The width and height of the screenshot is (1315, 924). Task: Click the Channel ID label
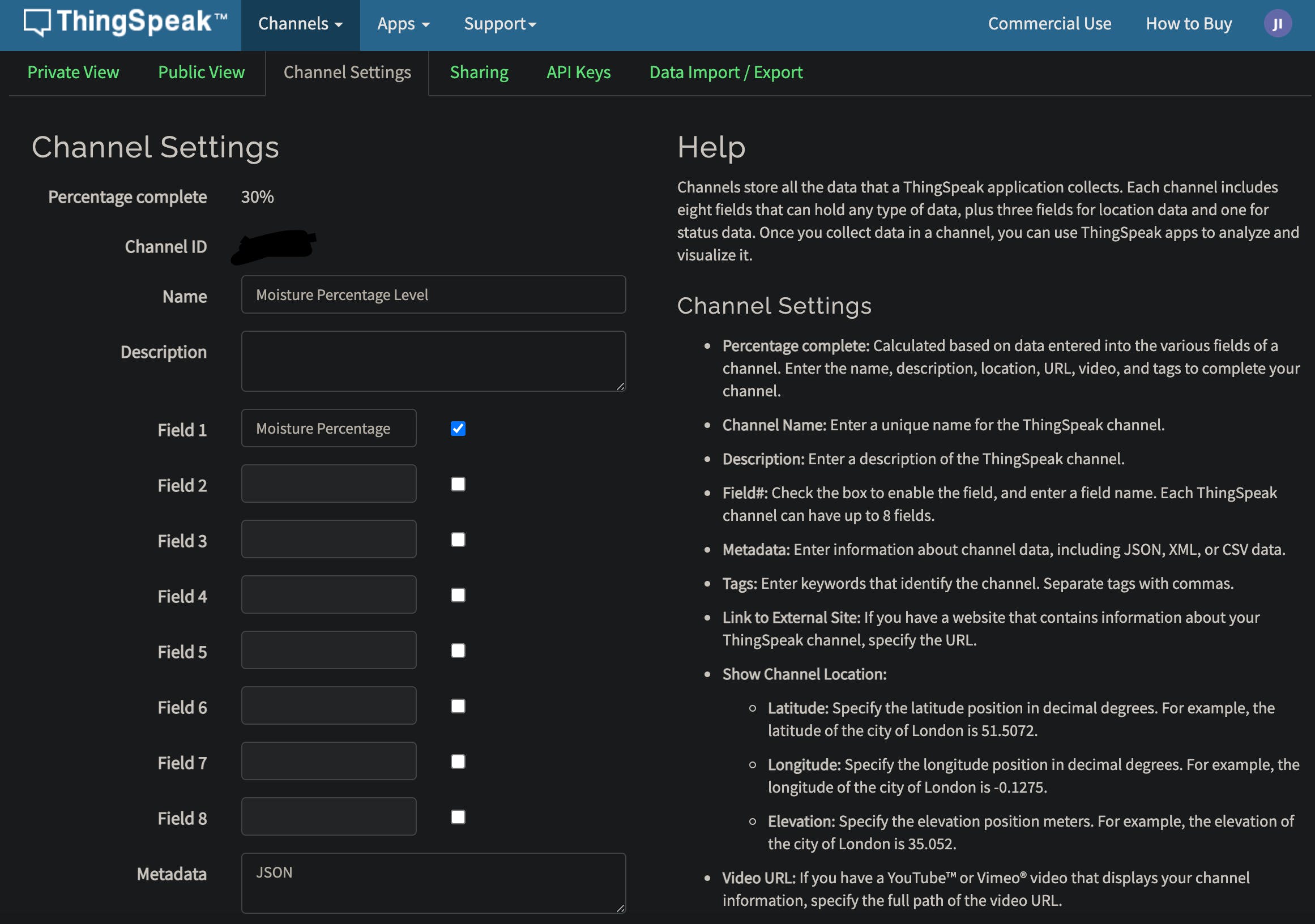tap(165, 247)
